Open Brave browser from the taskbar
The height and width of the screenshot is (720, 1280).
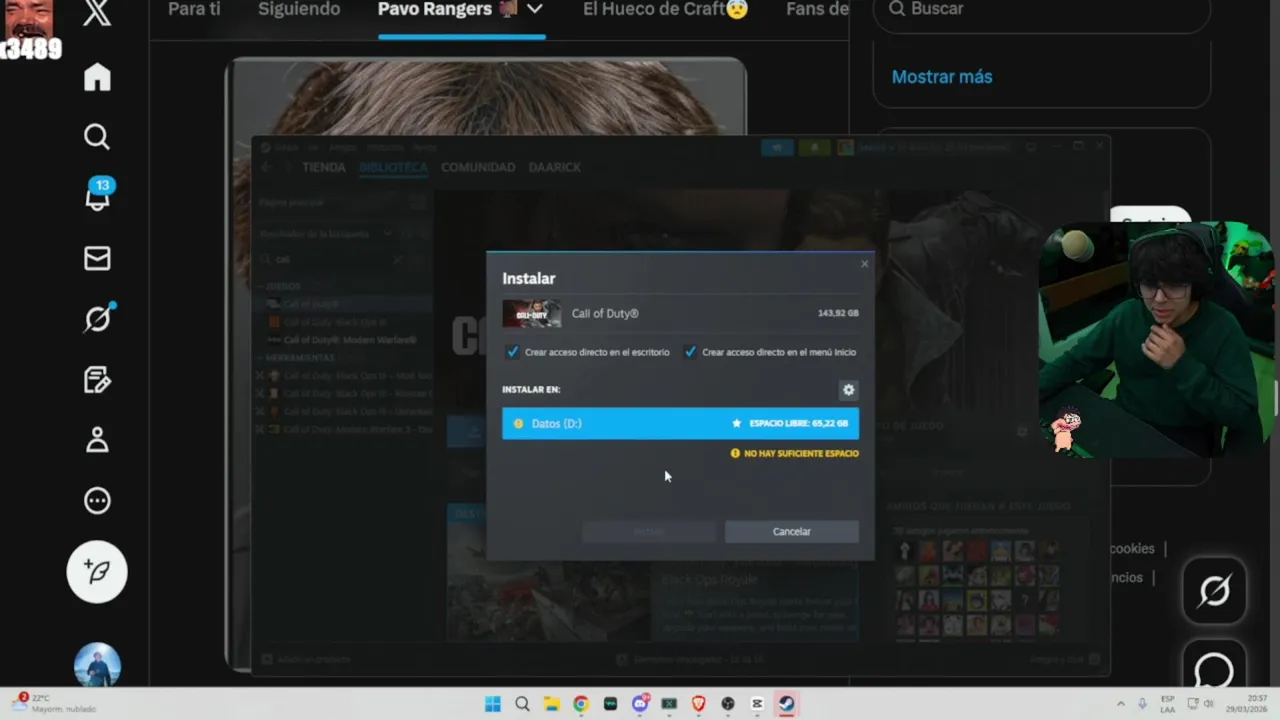[699, 704]
